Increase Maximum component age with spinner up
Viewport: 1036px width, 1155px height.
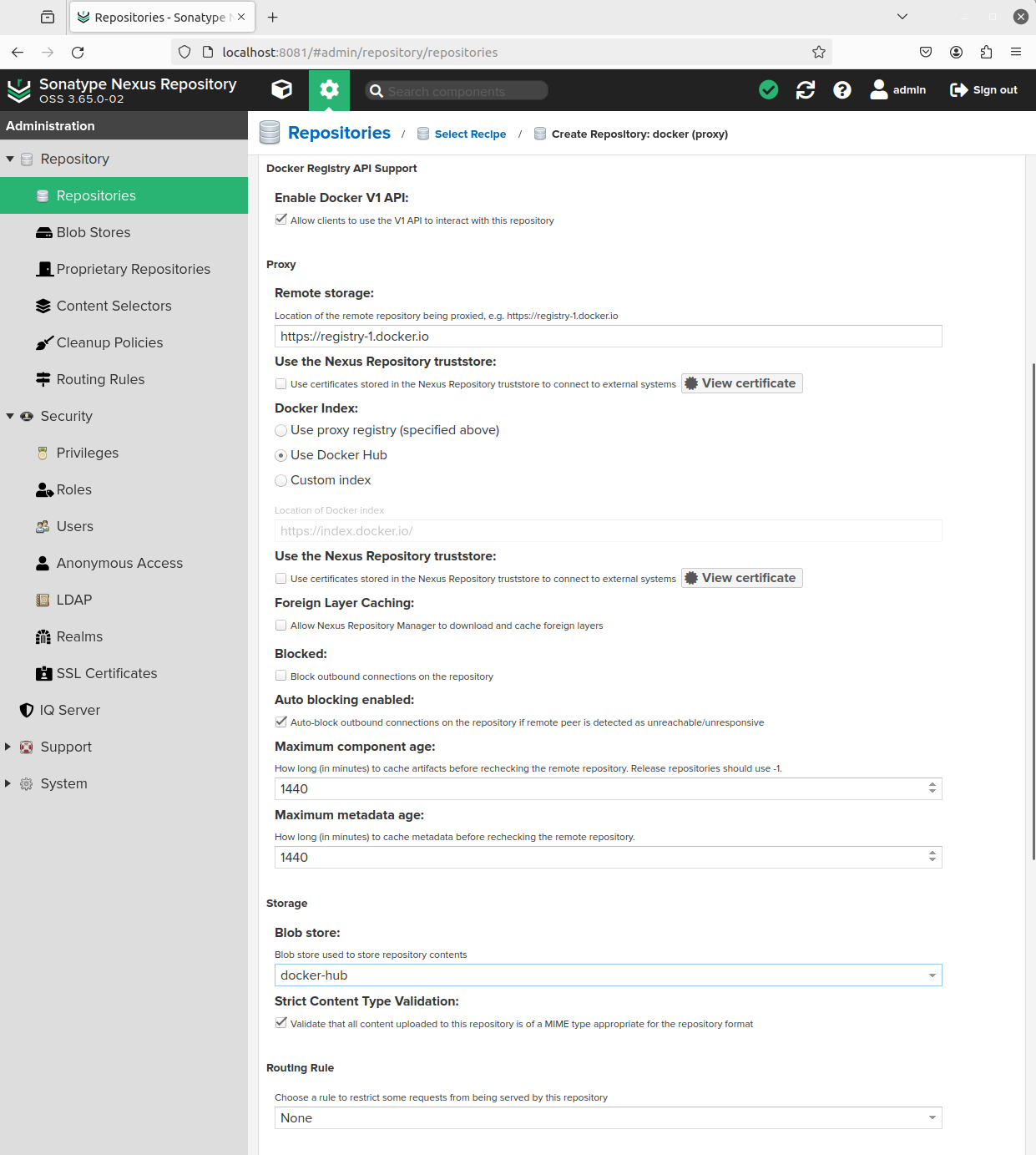tap(932, 784)
